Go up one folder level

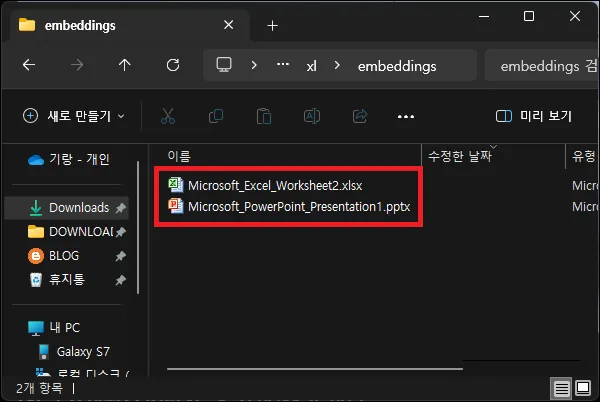tap(125, 65)
